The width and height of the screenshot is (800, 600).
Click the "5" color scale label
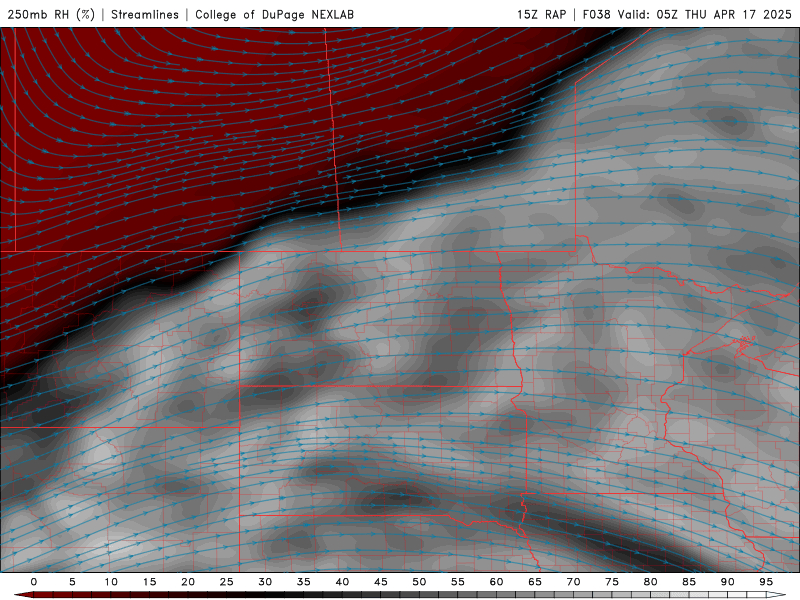click(x=72, y=582)
